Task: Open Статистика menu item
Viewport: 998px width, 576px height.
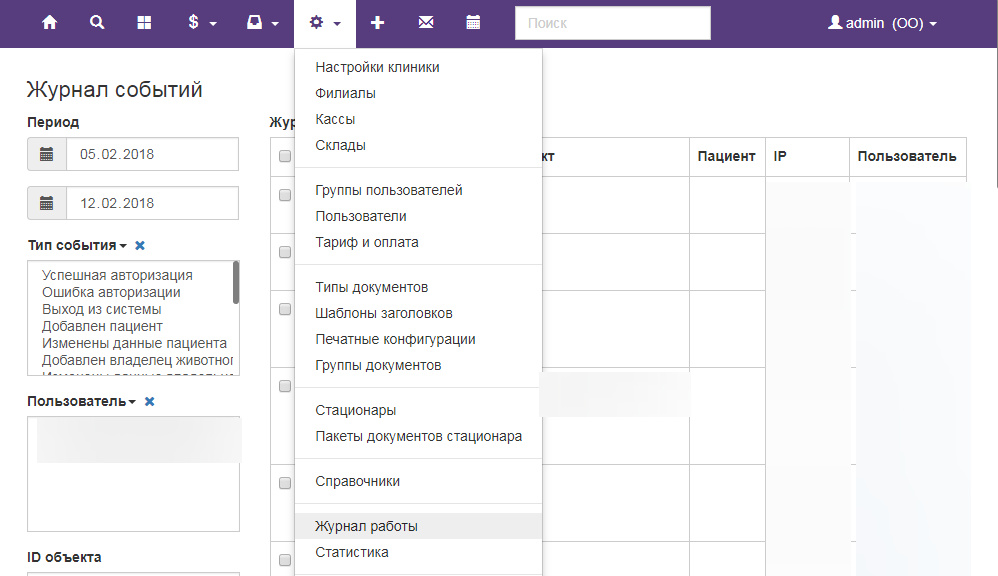Action: 418,552
